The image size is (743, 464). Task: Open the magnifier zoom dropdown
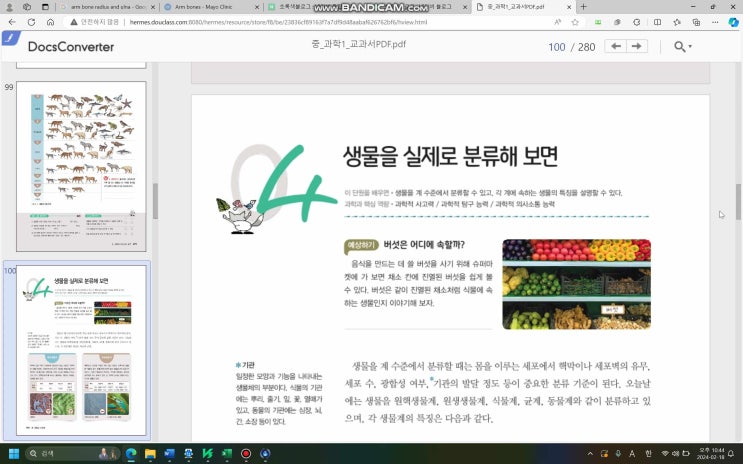pyautogui.click(x=684, y=46)
